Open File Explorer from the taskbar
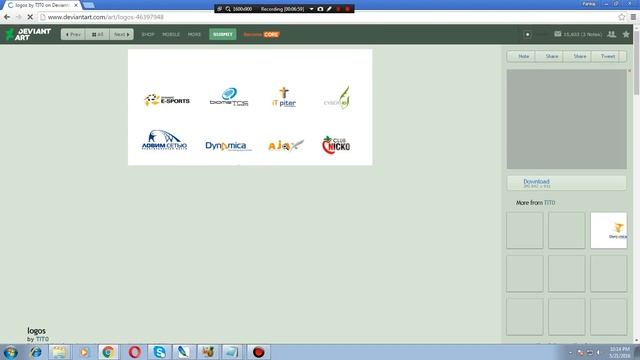 [59, 352]
